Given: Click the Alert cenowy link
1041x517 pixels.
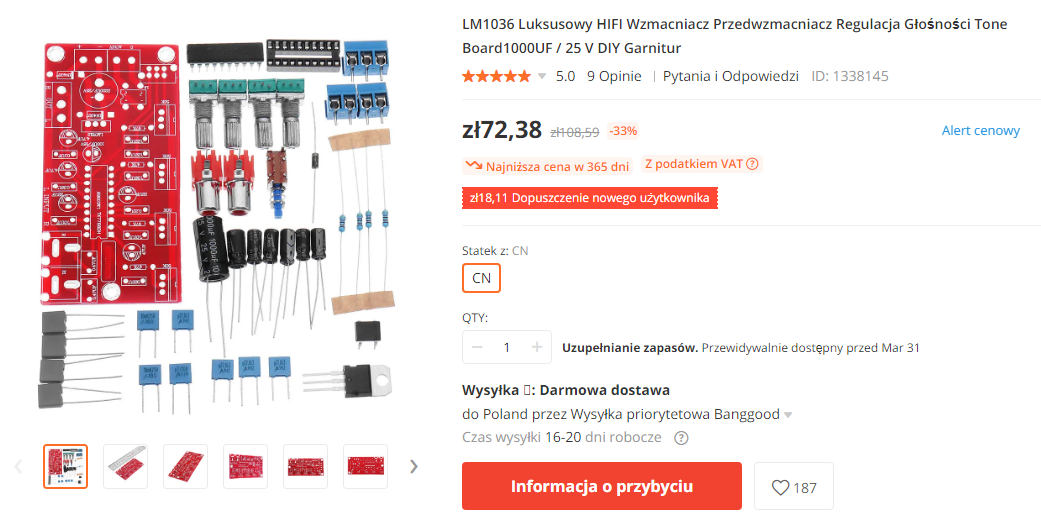Looking at the screenshot, I should [x=981, y=130].
